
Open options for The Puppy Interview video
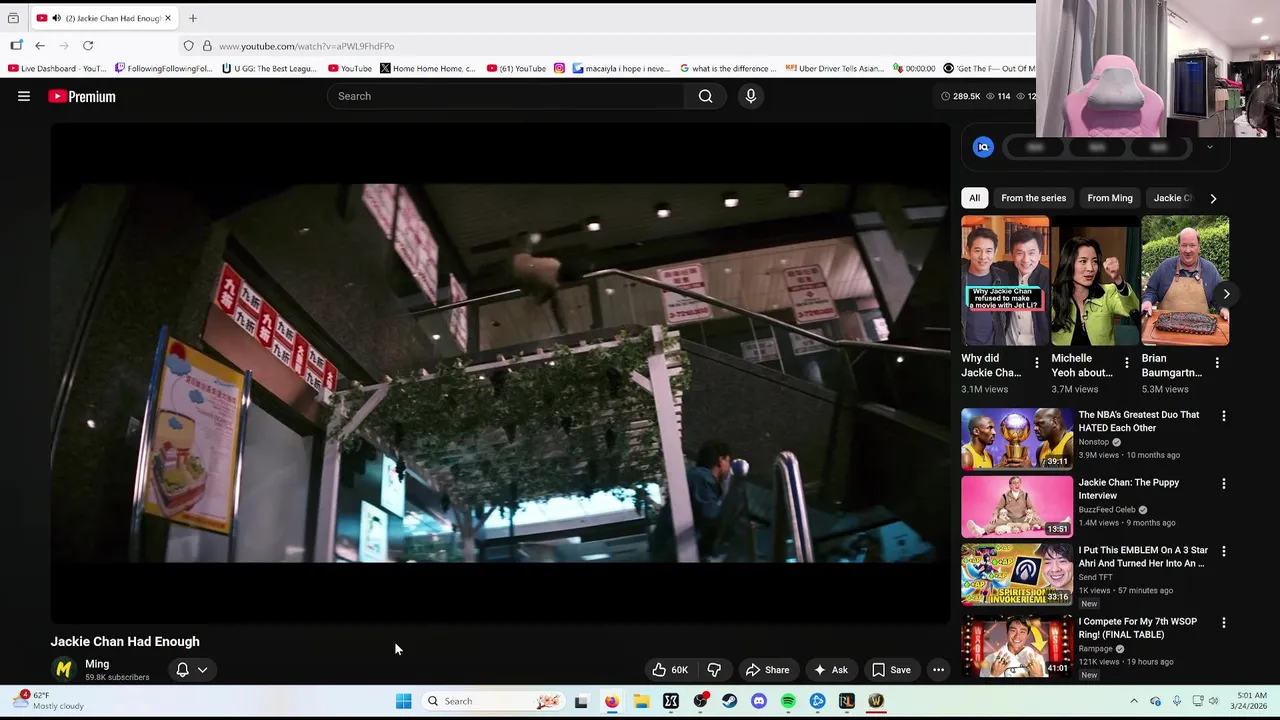[1223, 484]
